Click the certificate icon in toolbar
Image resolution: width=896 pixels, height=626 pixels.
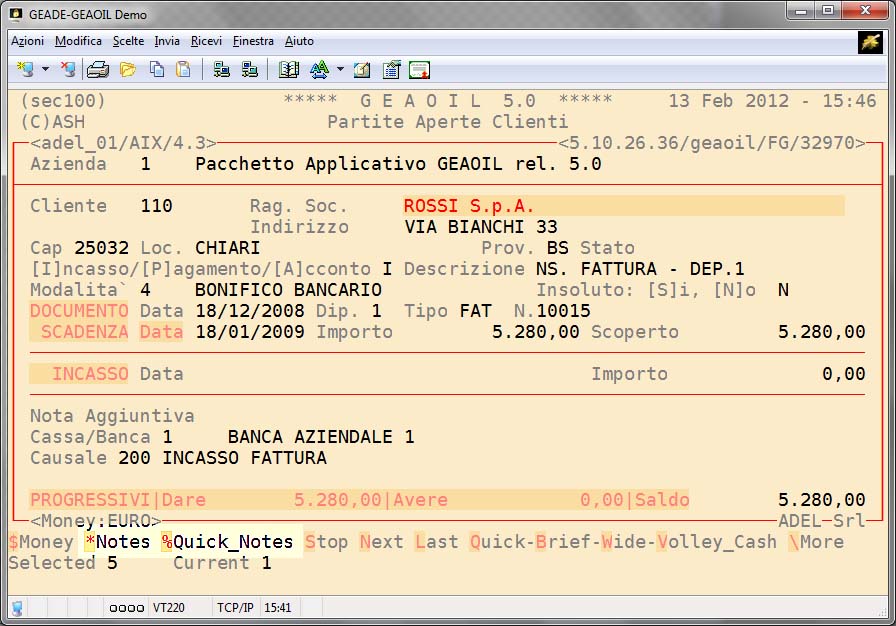click(419, 70)
